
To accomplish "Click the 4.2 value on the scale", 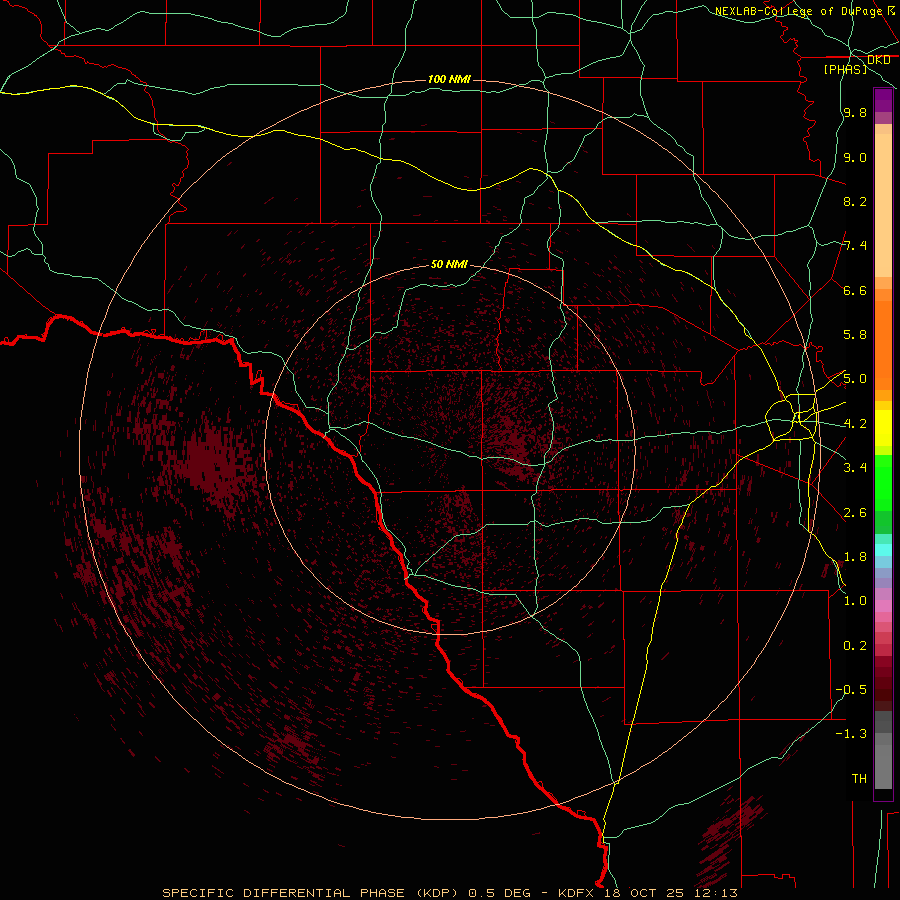I will click(x=855, y=424).
